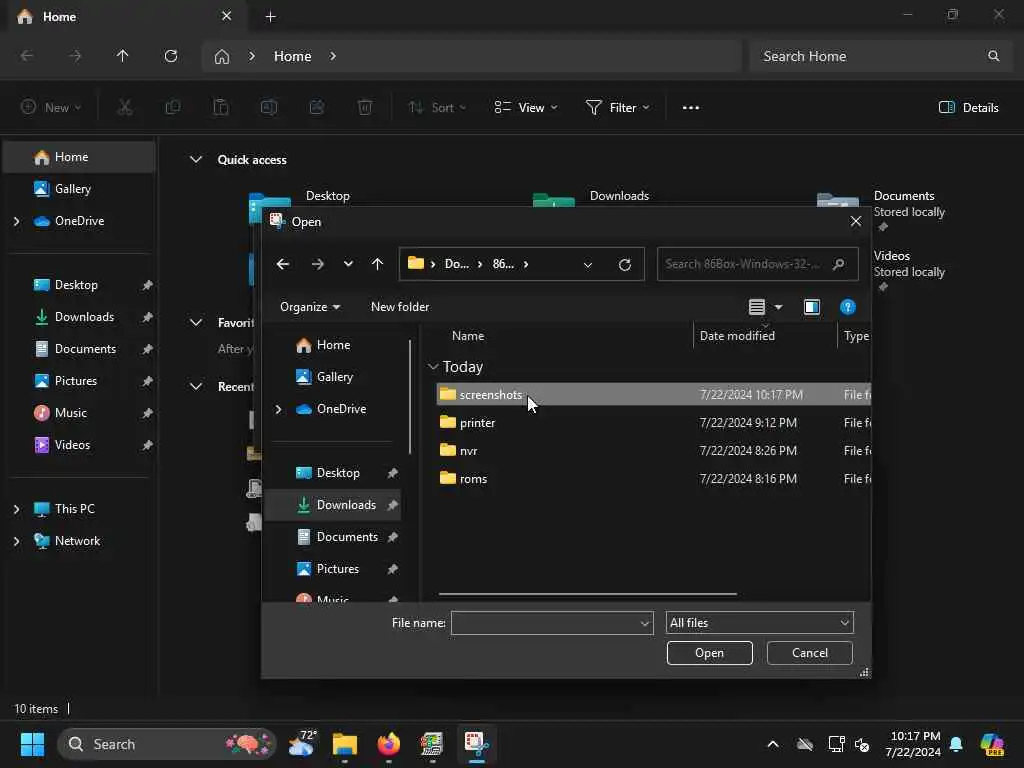Click New folder in Open dialog
The width and height of the screenshot is (1024, 768).
click(400, 307)
